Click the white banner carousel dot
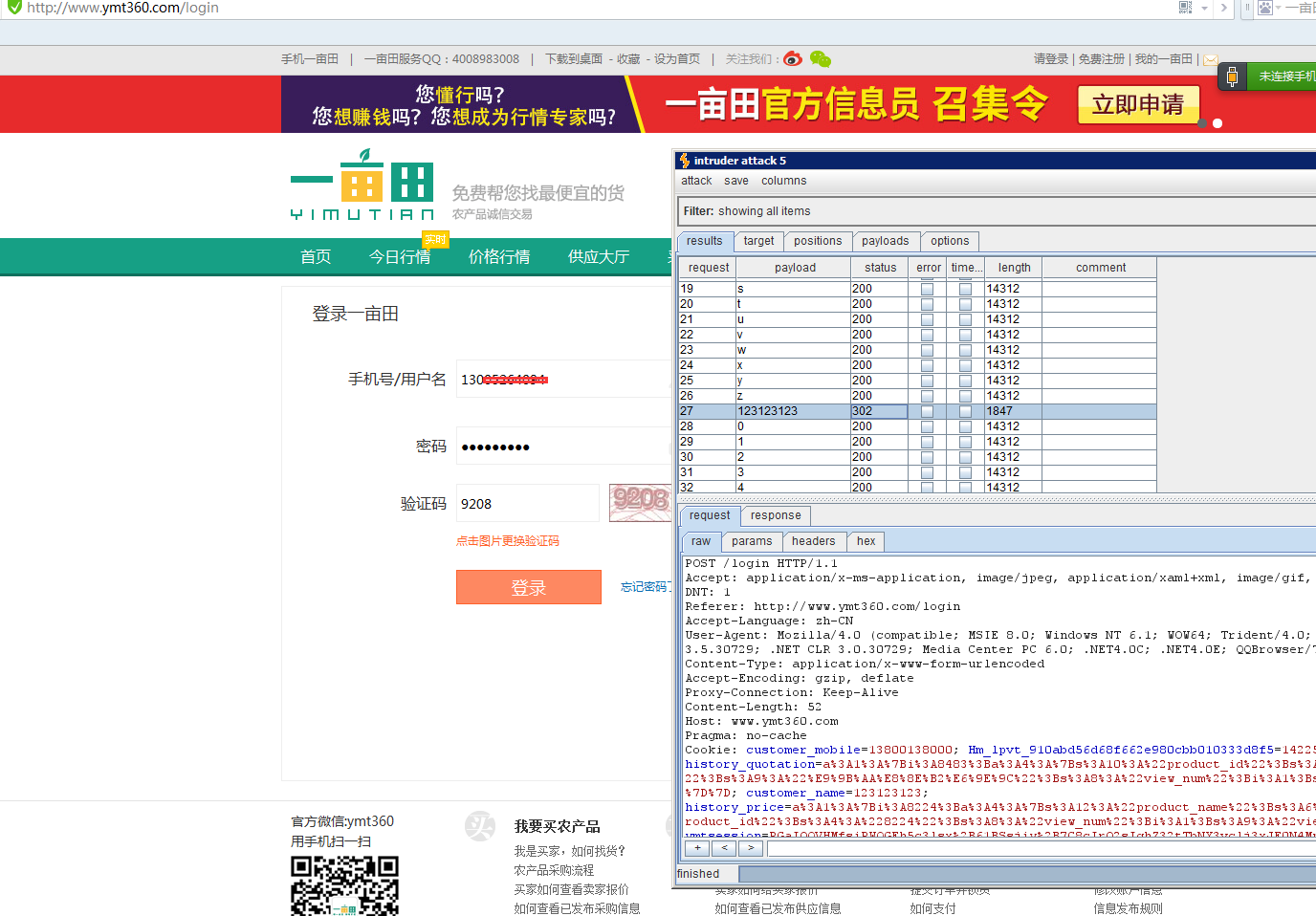Viewport: 1316px width, 916px height. [1217, 123]
